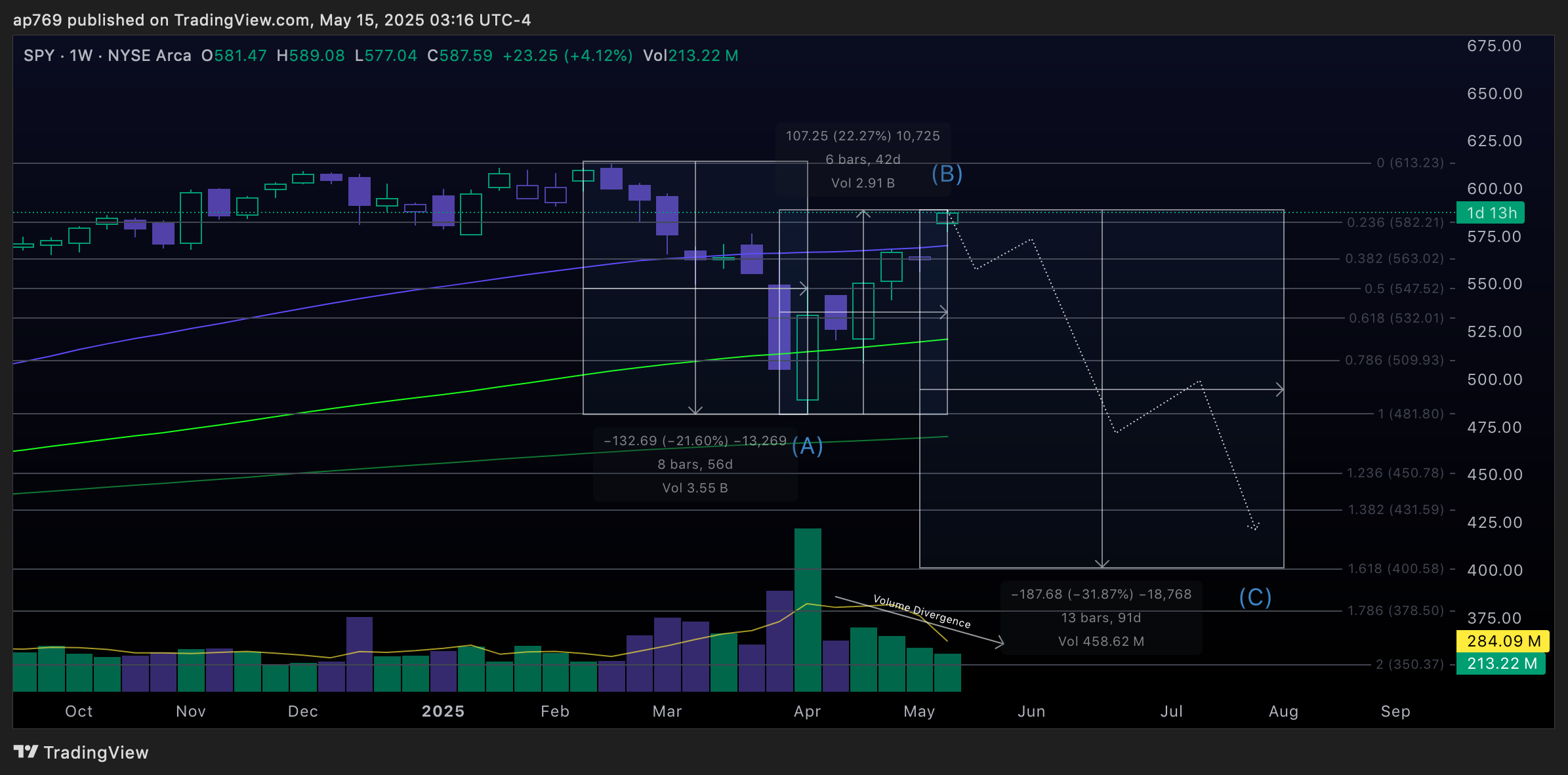The width and height of the screenshot is (1568, 775).
Task: Click the 675.00 price axis label
Action: (1495, 46)
